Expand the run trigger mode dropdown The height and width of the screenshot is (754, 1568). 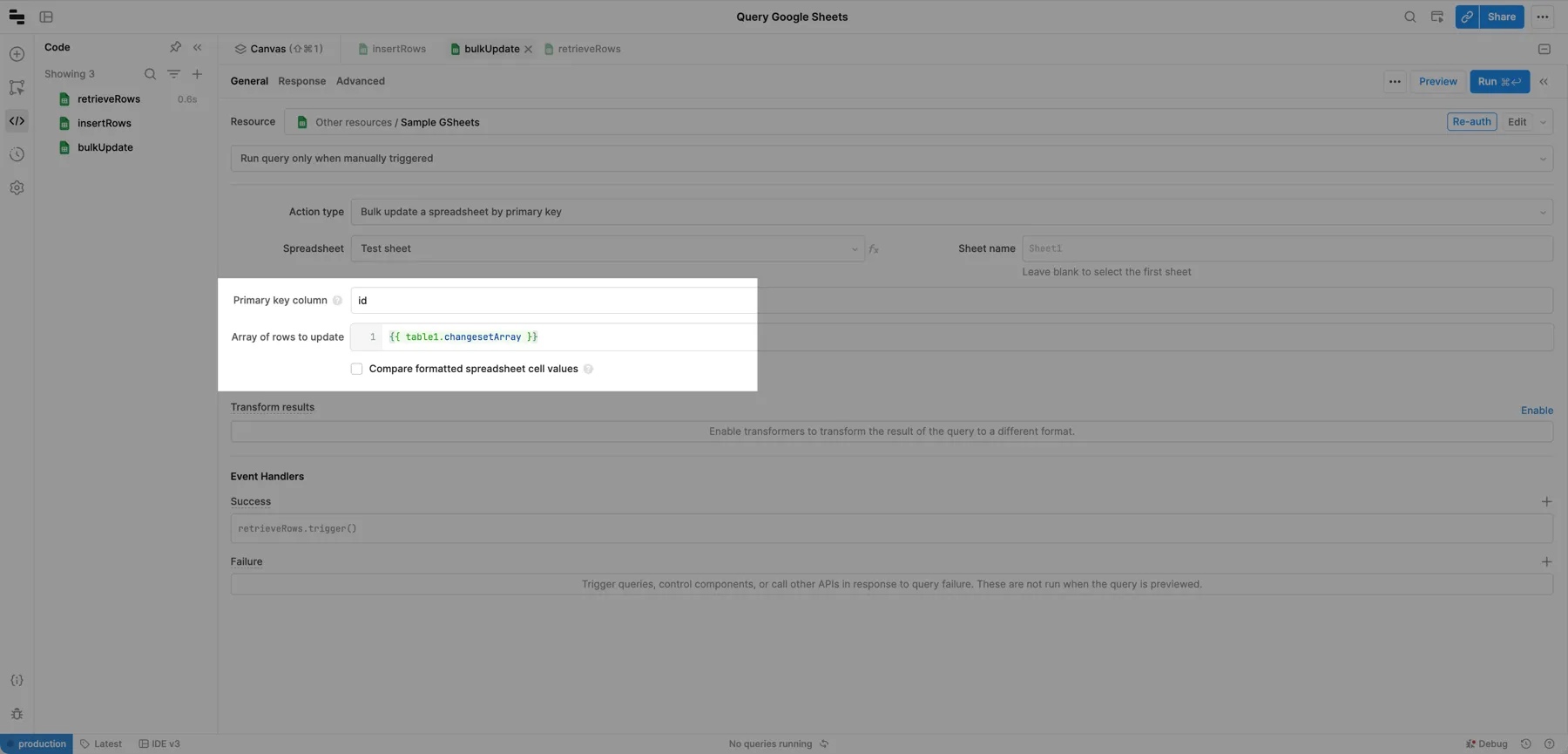click(x=891, y=159)
